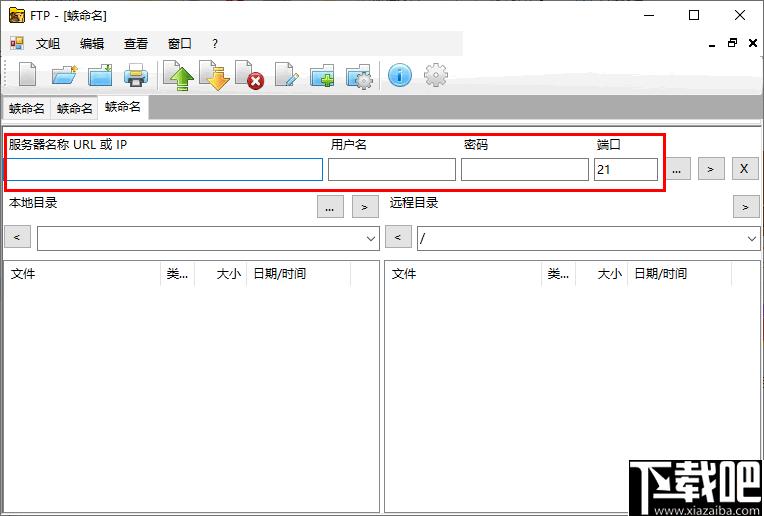The height and width of the screenshot is (516, 764).
Task: Close the inner document window
Action: [x=753, y=43]
